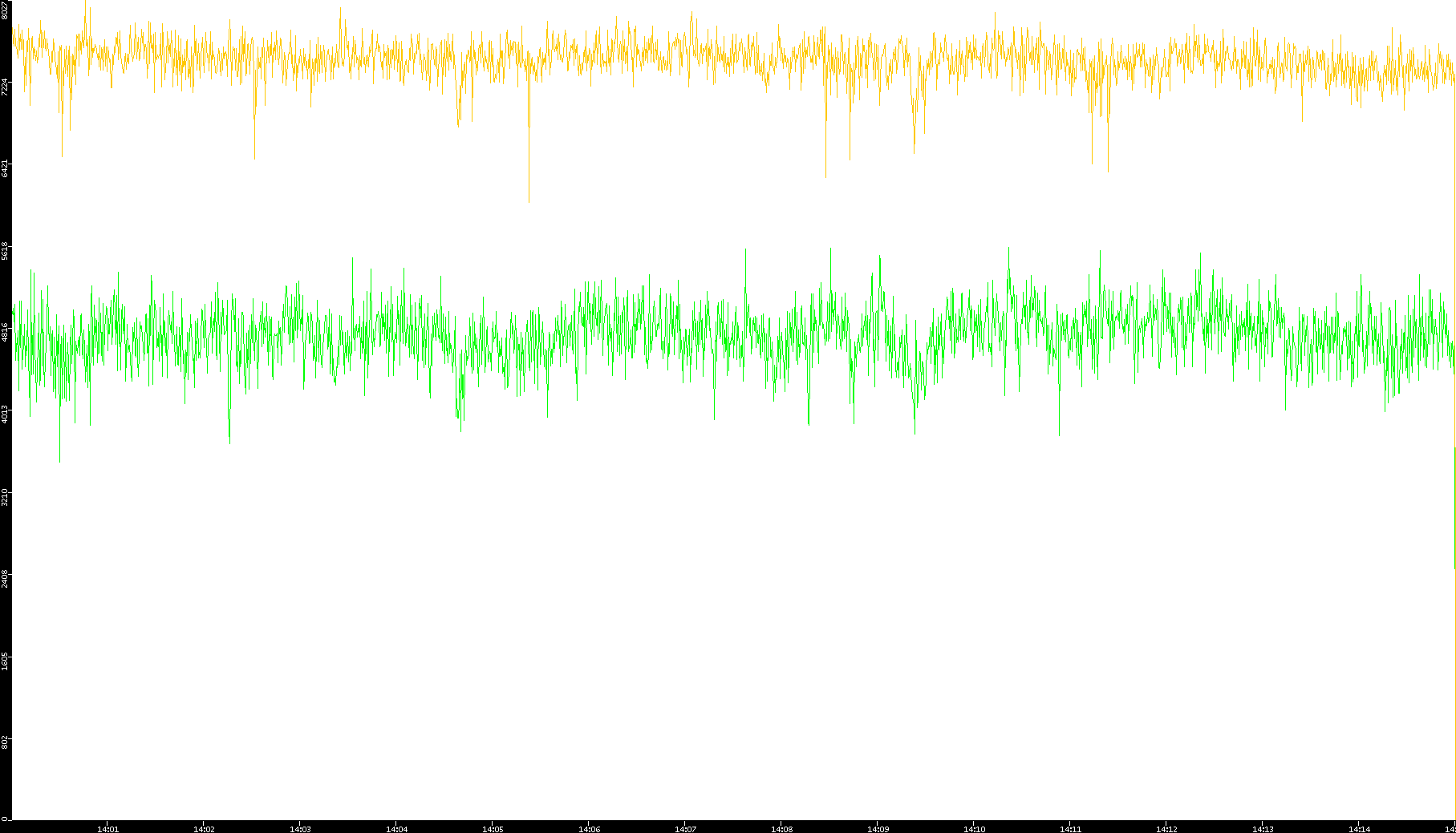This screenshot has height=833, width=1456.
Task: Click the 14:01 time axis label
Action: 107,829
